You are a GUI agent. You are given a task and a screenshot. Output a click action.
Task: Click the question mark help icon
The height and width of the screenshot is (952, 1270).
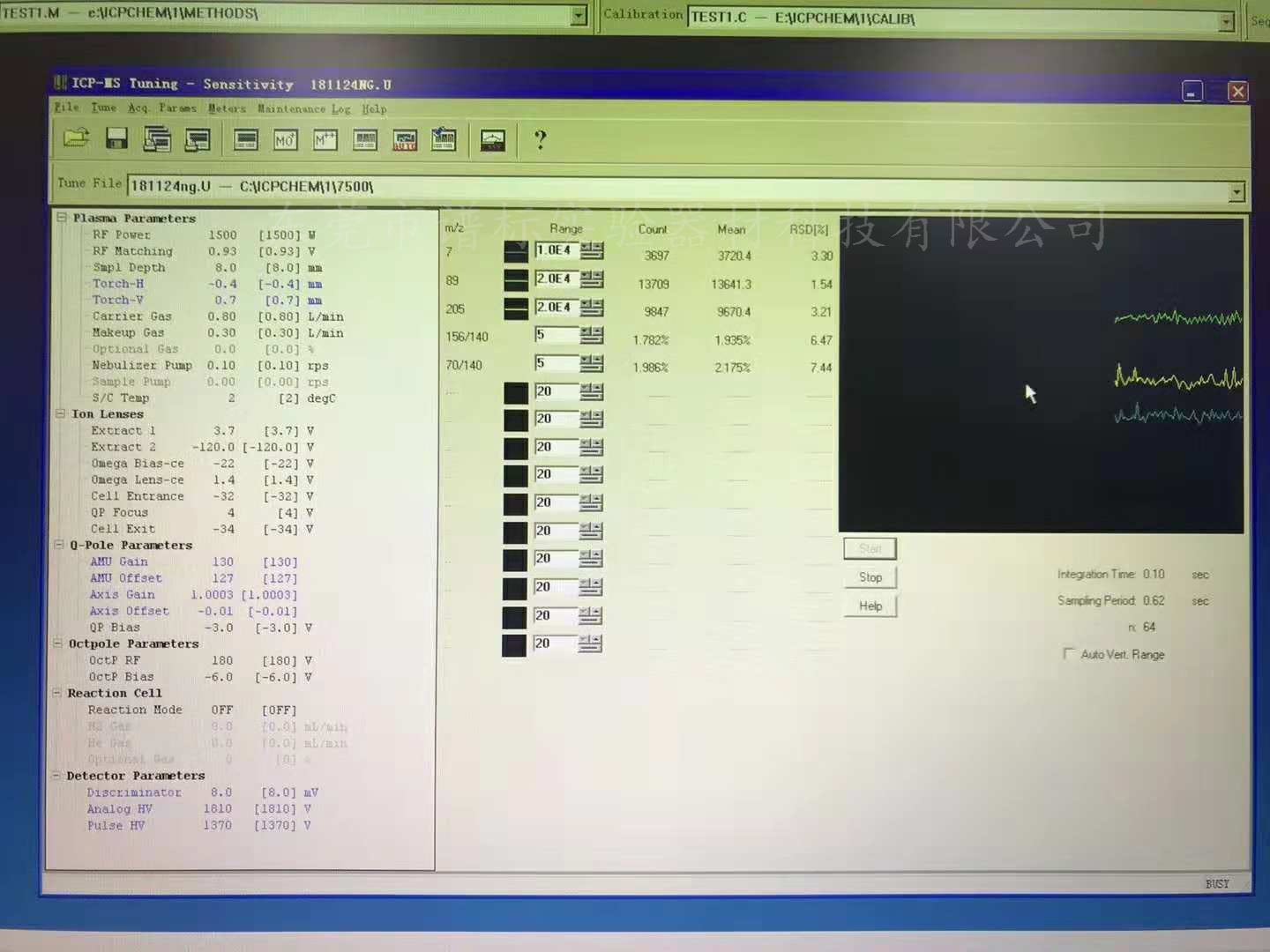(540, 139)
